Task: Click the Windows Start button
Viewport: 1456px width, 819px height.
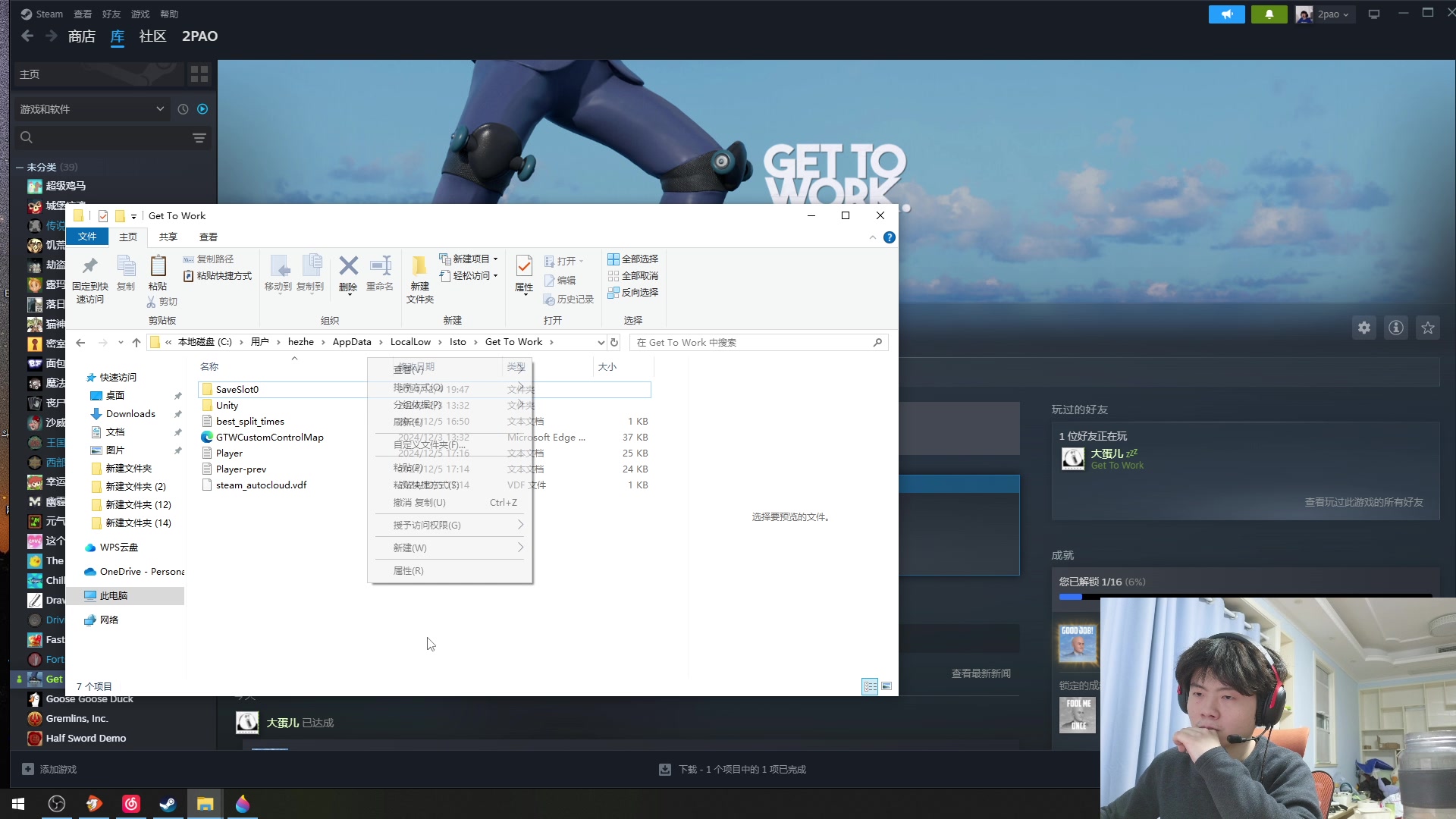Action: point(18,804)
